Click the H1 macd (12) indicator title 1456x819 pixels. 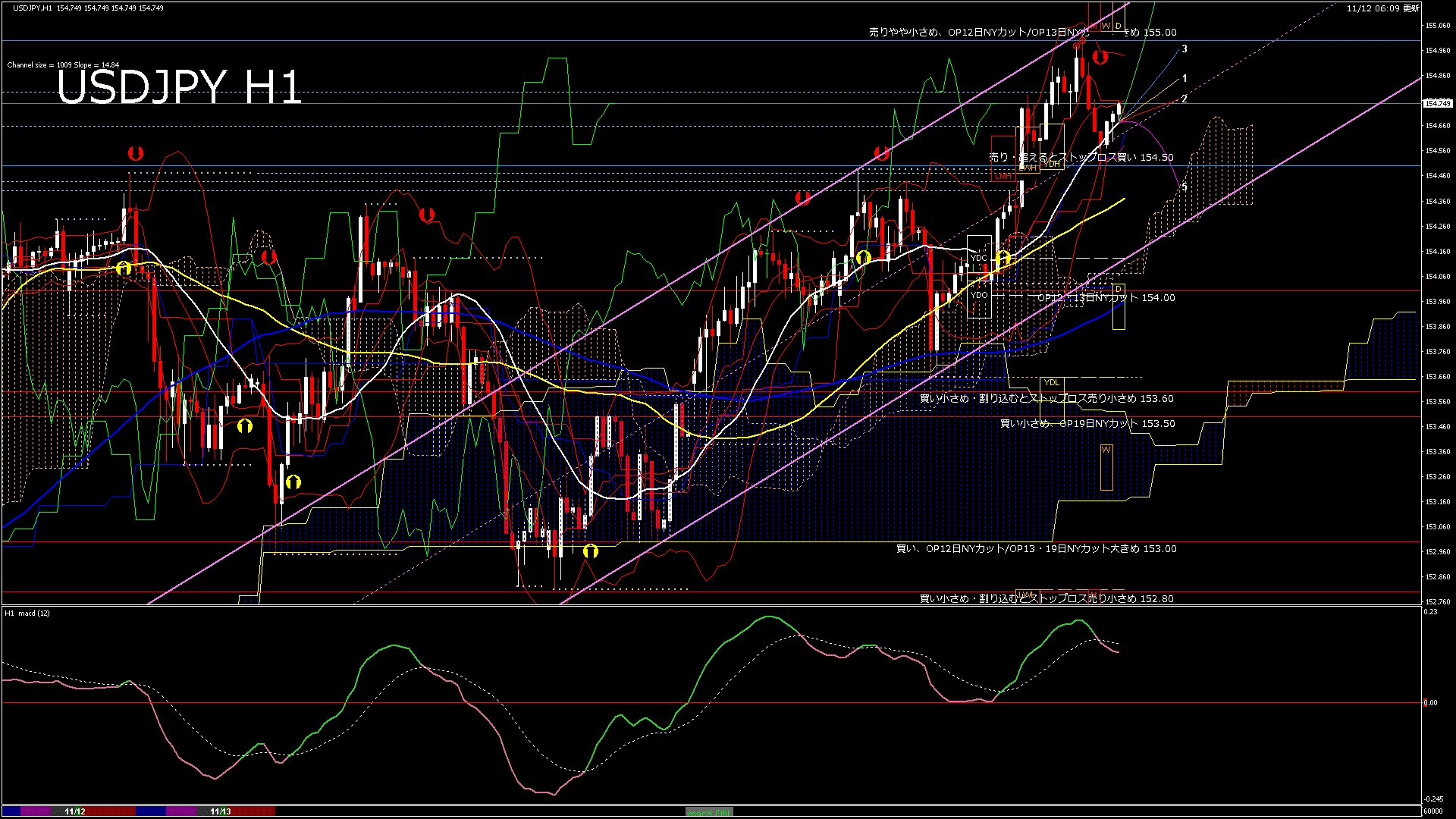click(27, 613)
